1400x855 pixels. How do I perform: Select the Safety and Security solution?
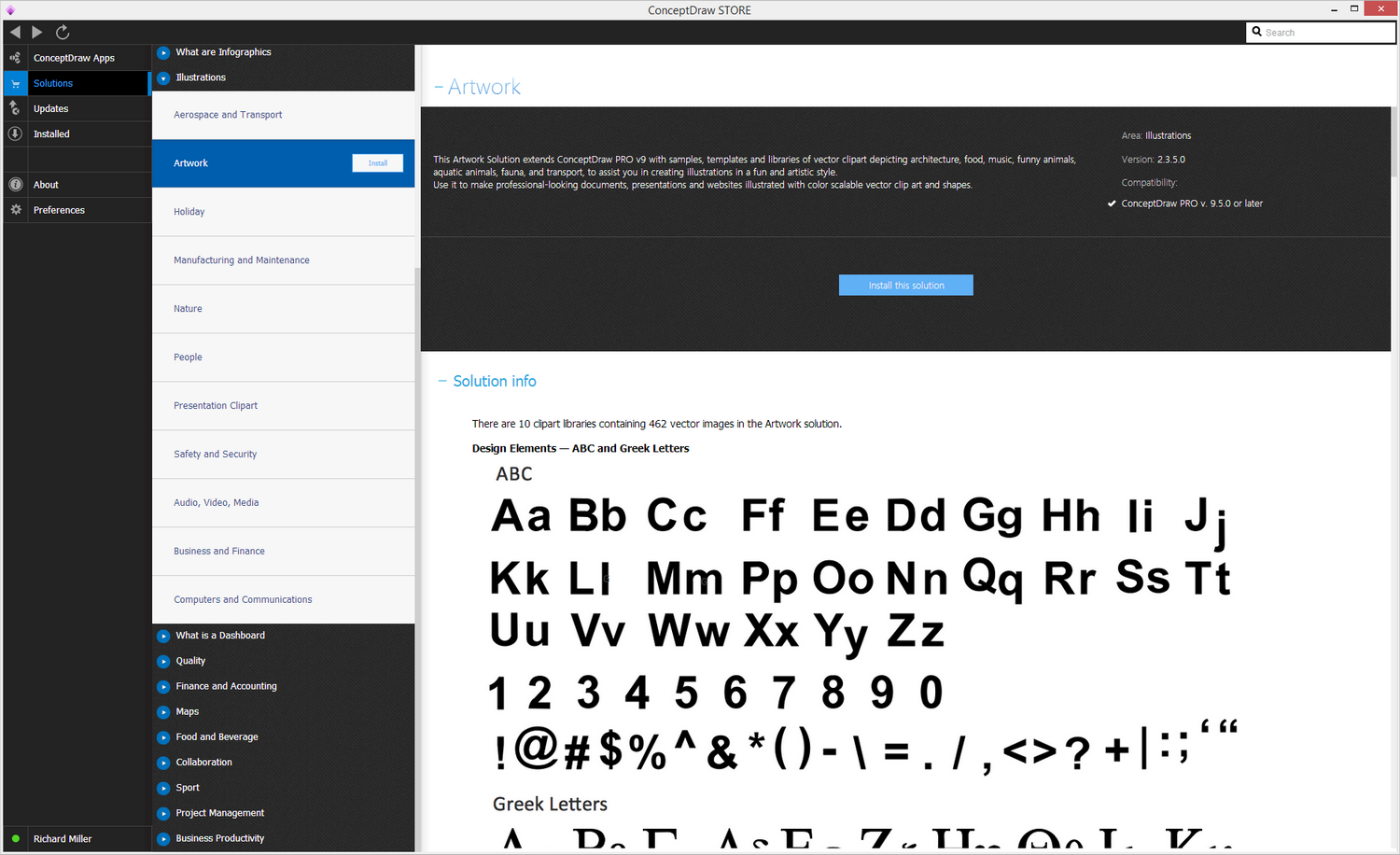click(283, 455)
